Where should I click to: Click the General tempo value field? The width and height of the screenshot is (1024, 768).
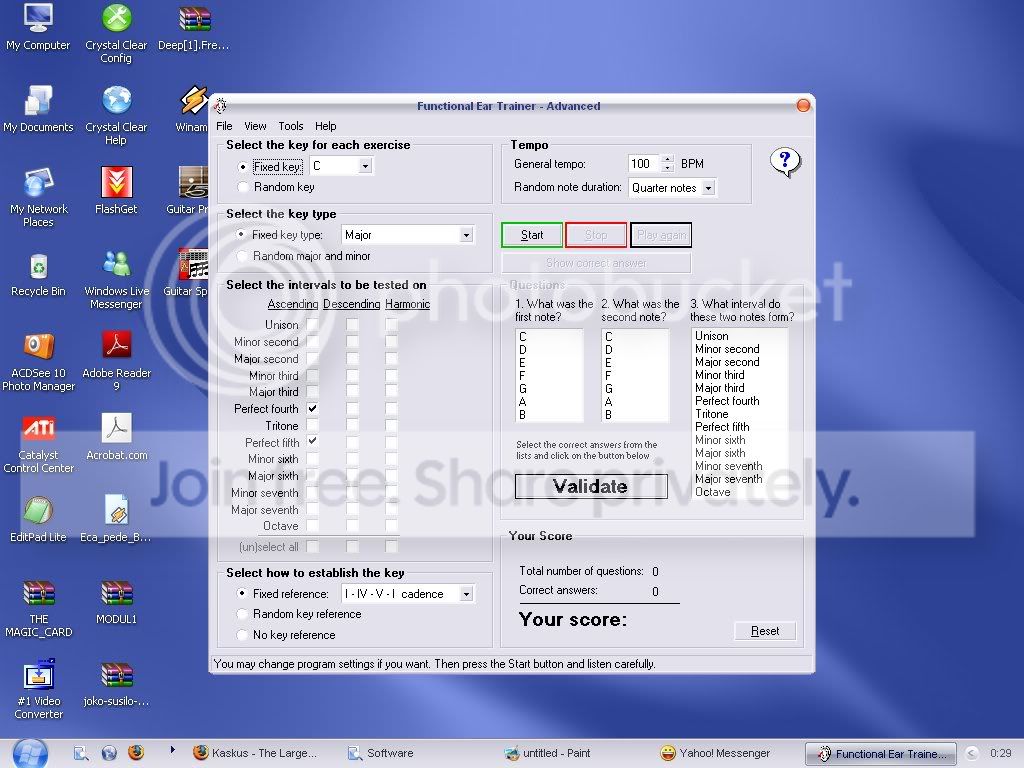click(x=644, y=164)
